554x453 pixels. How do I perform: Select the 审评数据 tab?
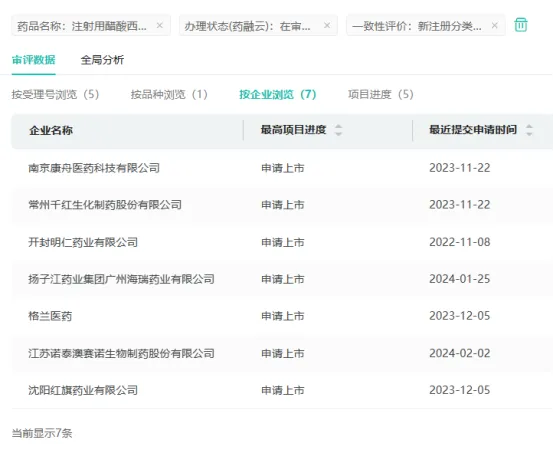click(x=34, y=60)
